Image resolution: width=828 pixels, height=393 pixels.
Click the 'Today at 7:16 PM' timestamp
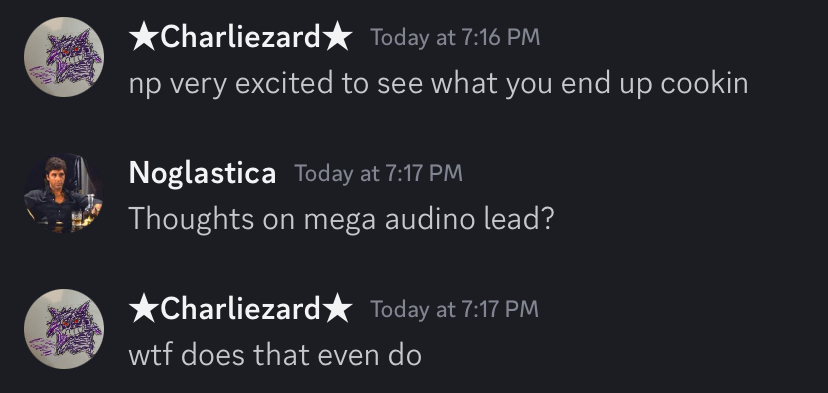[455, 38]
